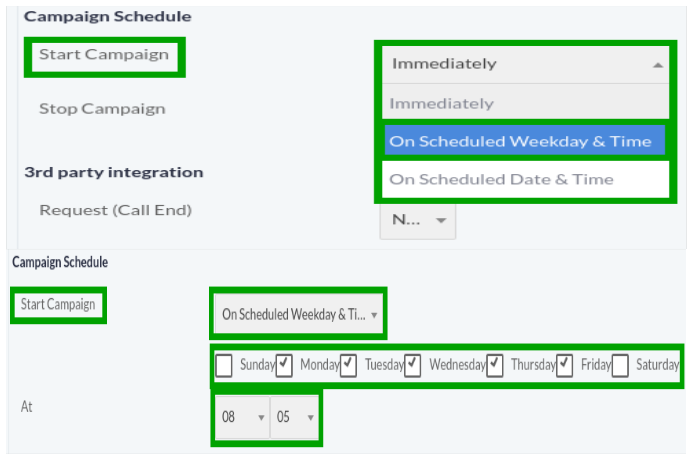Image resolution: width=691 pixels, height=460 pixels.
Task: Open the hour dropdown showing 08
Action: coord(242,417)
